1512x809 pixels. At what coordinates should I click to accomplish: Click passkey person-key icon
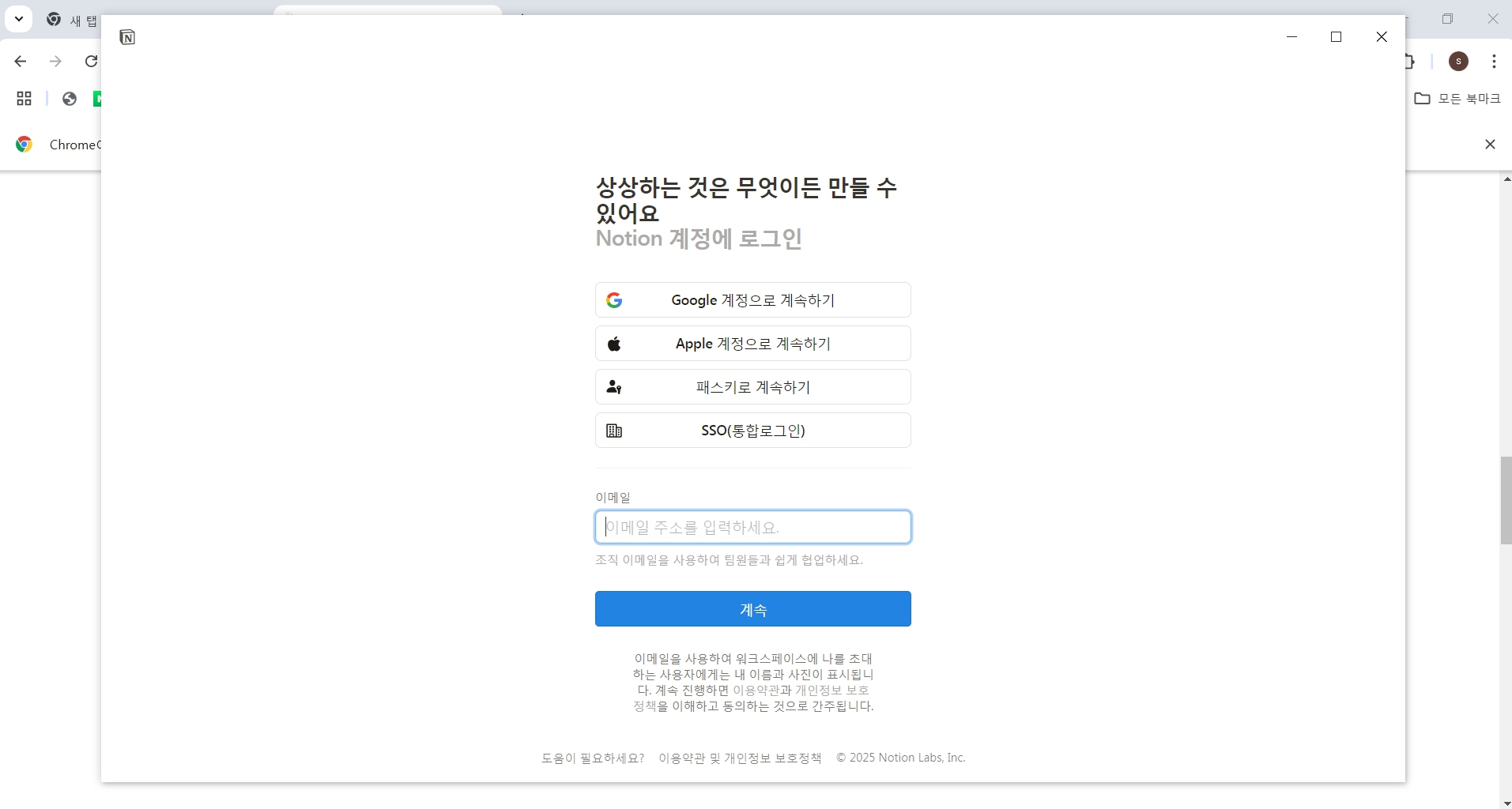pos(614,387)
